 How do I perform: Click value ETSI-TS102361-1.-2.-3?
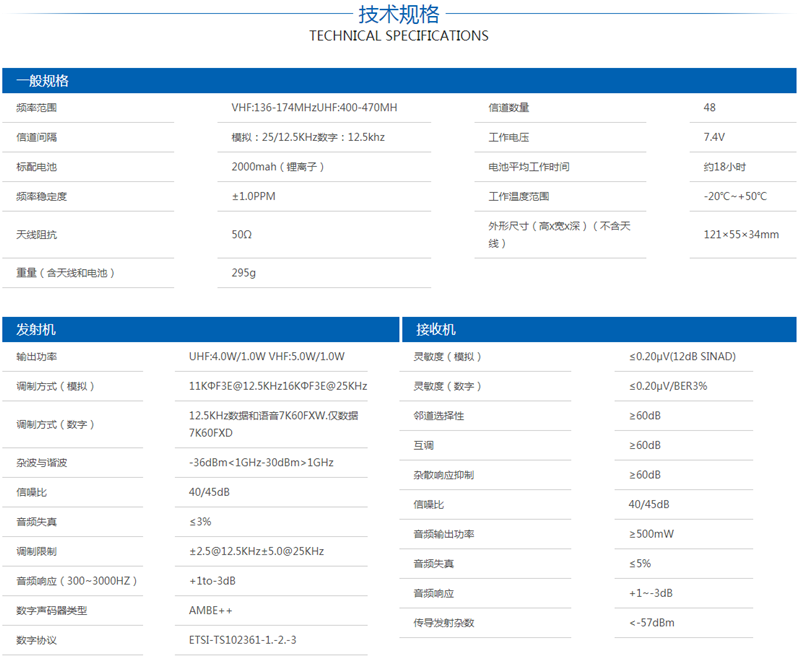[x=242, y=640]
